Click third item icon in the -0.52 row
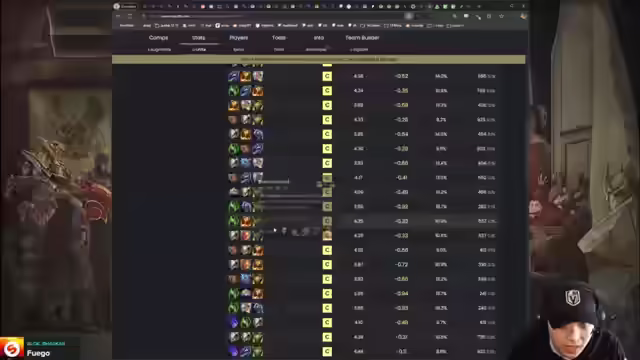Image resolution: width=640 pixels, height=360 pixels. (x=258, y=76)
